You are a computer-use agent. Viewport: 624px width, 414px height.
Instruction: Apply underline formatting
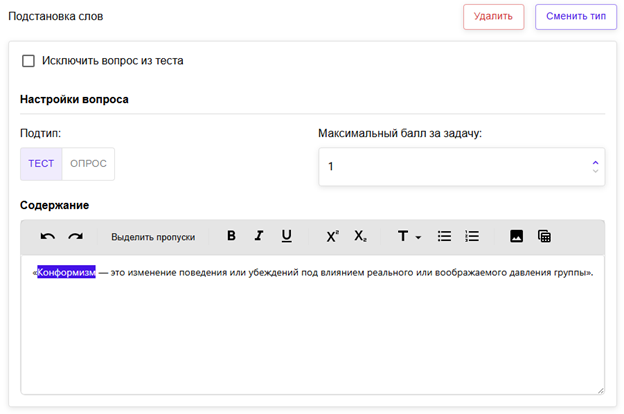click(x=287, y=236)
